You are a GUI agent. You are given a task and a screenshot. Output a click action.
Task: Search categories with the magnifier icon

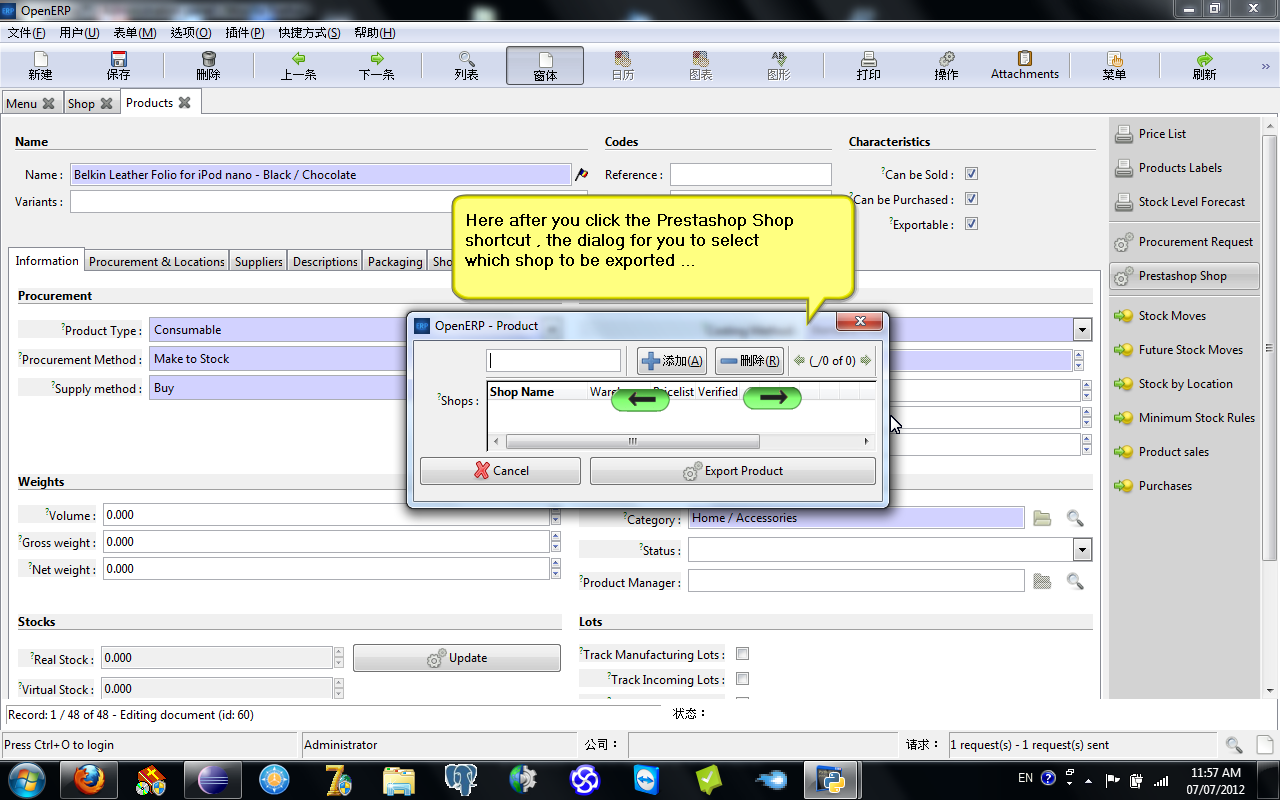click(x=1074, y=518)
